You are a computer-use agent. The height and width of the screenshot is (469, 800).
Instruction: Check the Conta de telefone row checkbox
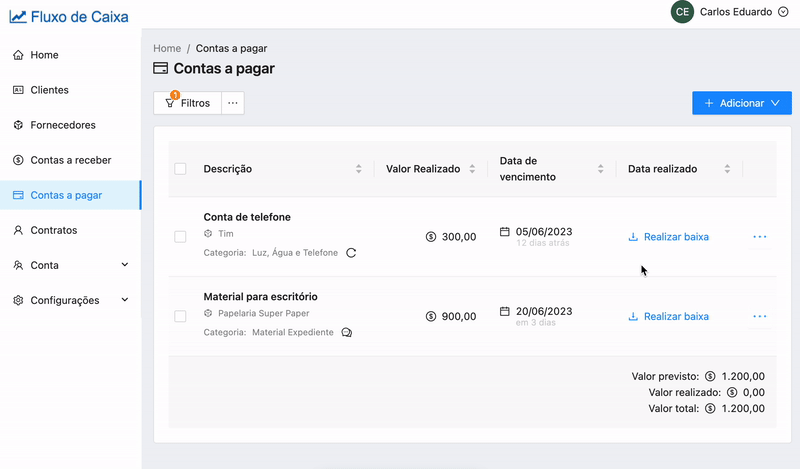coord(180,237)
